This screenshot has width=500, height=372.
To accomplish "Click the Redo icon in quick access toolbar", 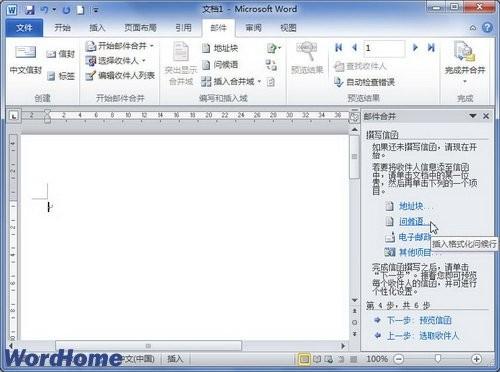I will (x=66, y=10).
